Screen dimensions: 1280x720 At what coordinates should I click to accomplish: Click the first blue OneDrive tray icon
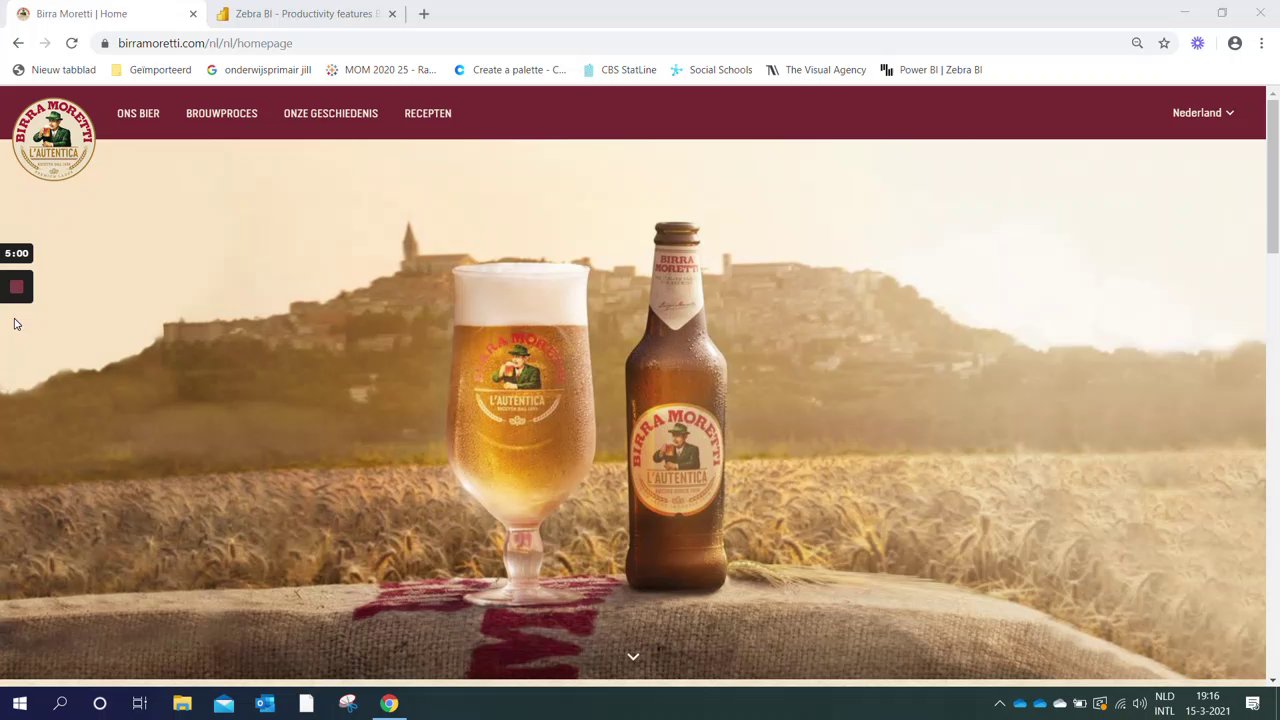pos(1020,704)
